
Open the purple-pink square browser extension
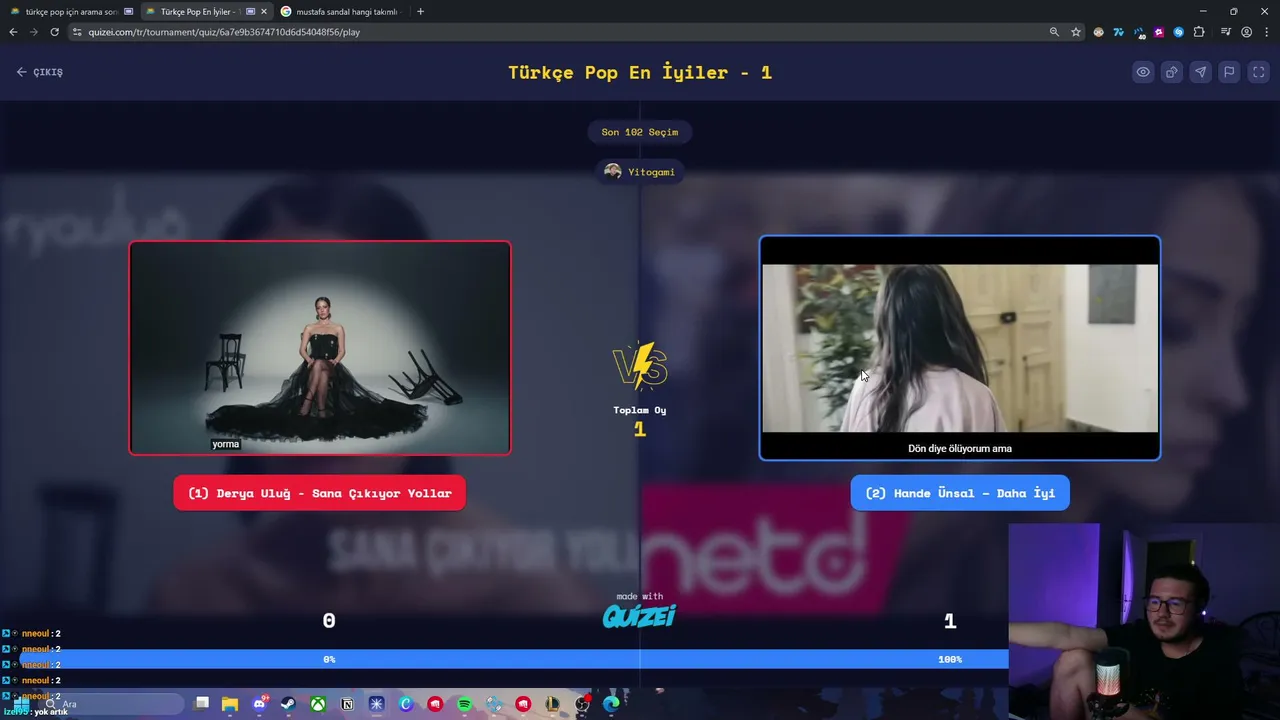[1159, 32]
